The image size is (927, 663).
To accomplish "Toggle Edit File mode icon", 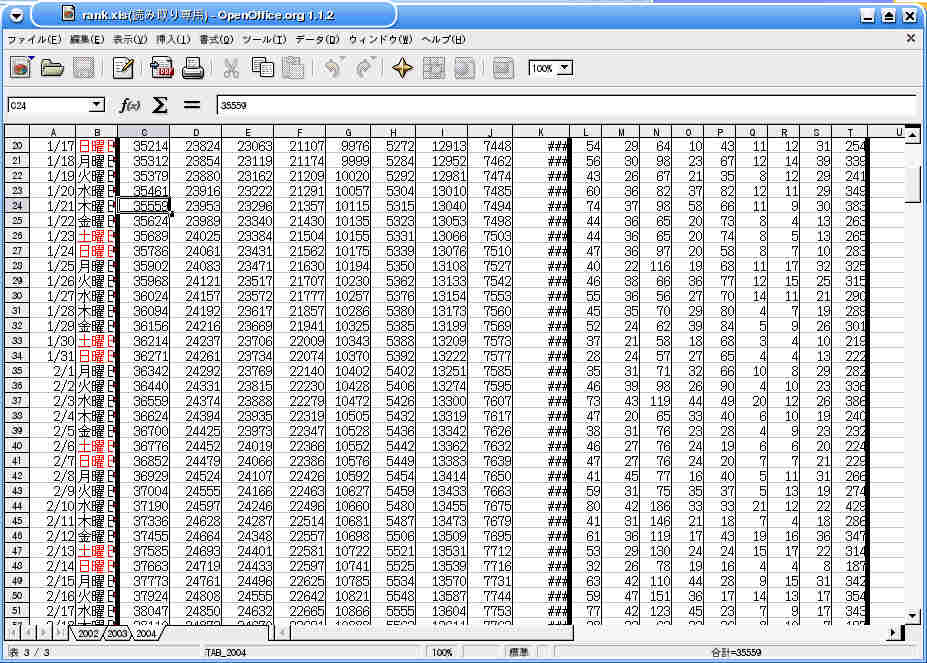I will [x=123, y=68].
